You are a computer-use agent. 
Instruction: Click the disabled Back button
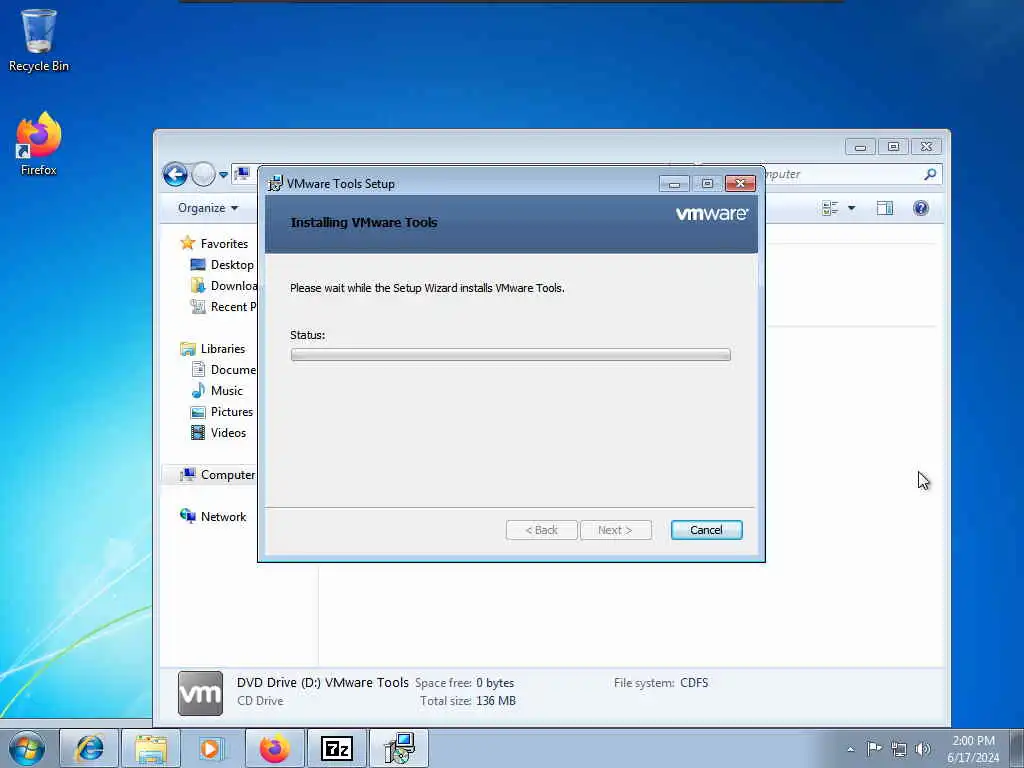click(541, 530)
